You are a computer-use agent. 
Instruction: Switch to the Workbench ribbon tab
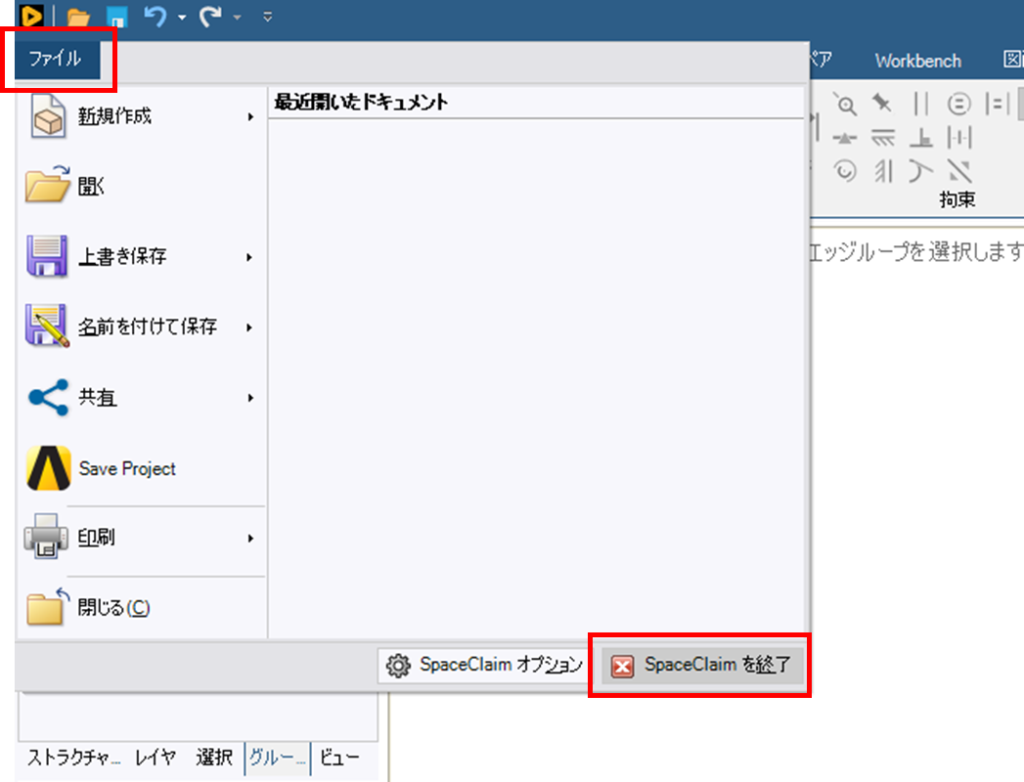(918, 61)
